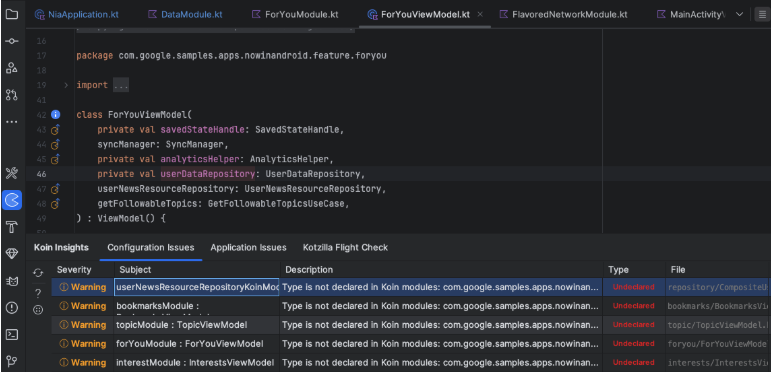Click the AnalyticsHelper type on line 45
Image resolution: width=771 pixels, height=372 pixels.
click(290, 159)
